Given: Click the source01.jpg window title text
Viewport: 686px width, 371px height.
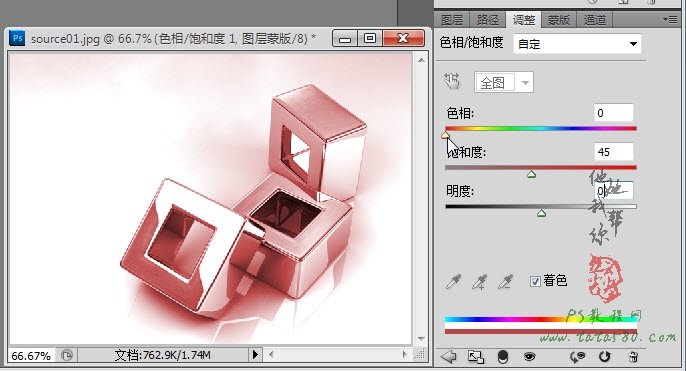Looking at the screenshot, I should pos(173,39).
